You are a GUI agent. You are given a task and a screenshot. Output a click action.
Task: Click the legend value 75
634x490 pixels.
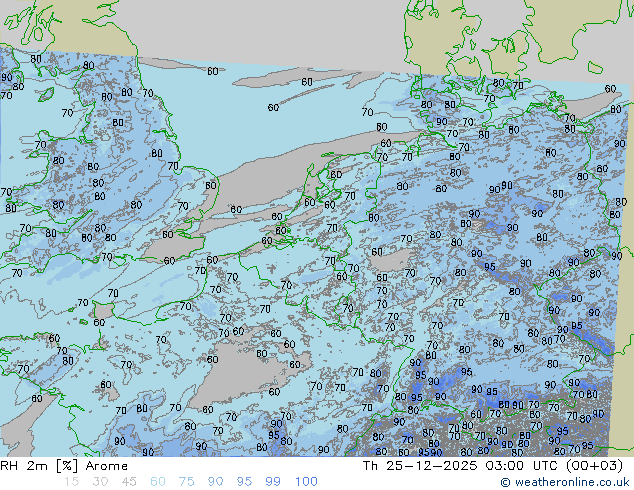[186, 482]
